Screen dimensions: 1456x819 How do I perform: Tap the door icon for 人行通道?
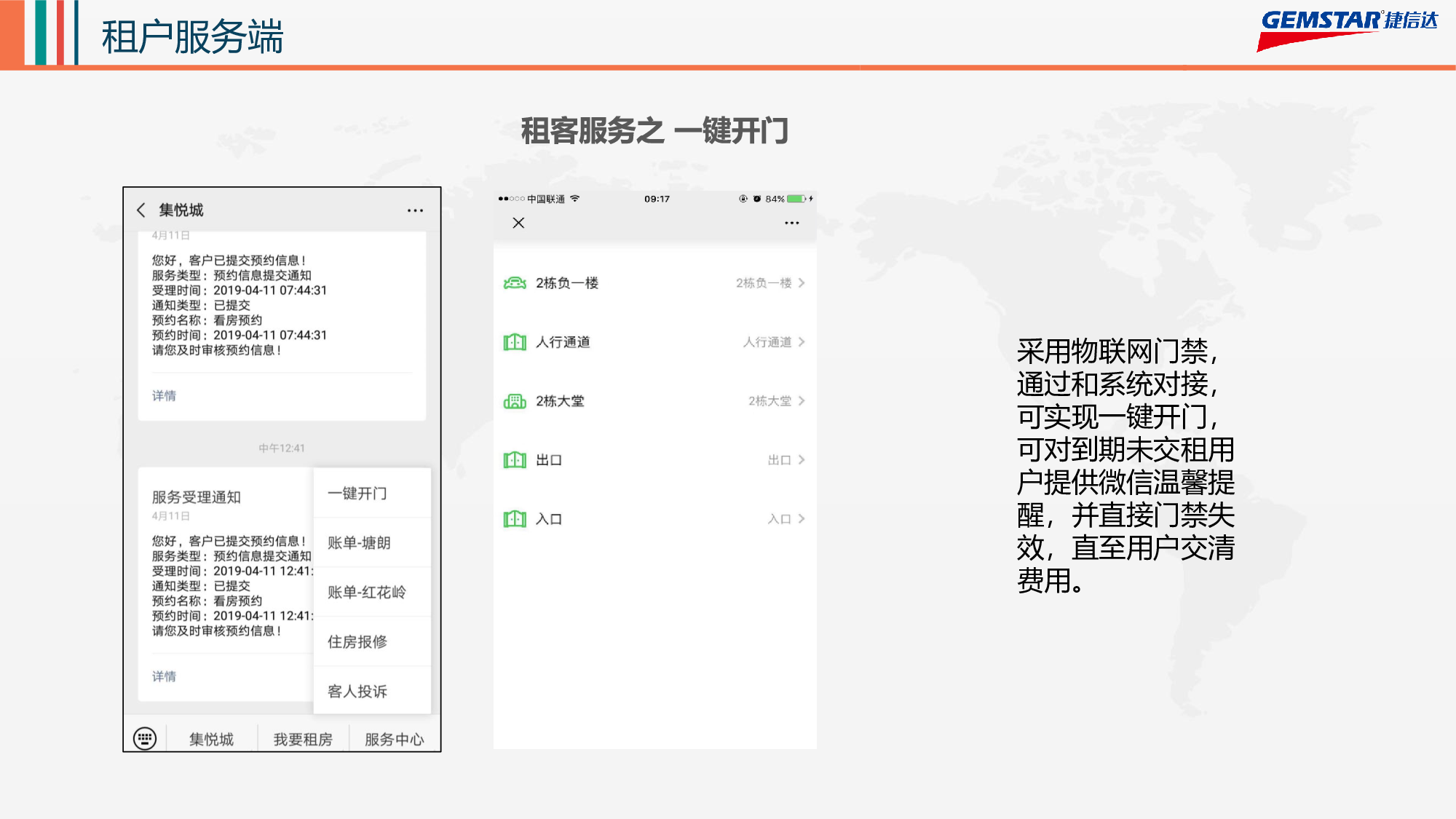point(515,342)
